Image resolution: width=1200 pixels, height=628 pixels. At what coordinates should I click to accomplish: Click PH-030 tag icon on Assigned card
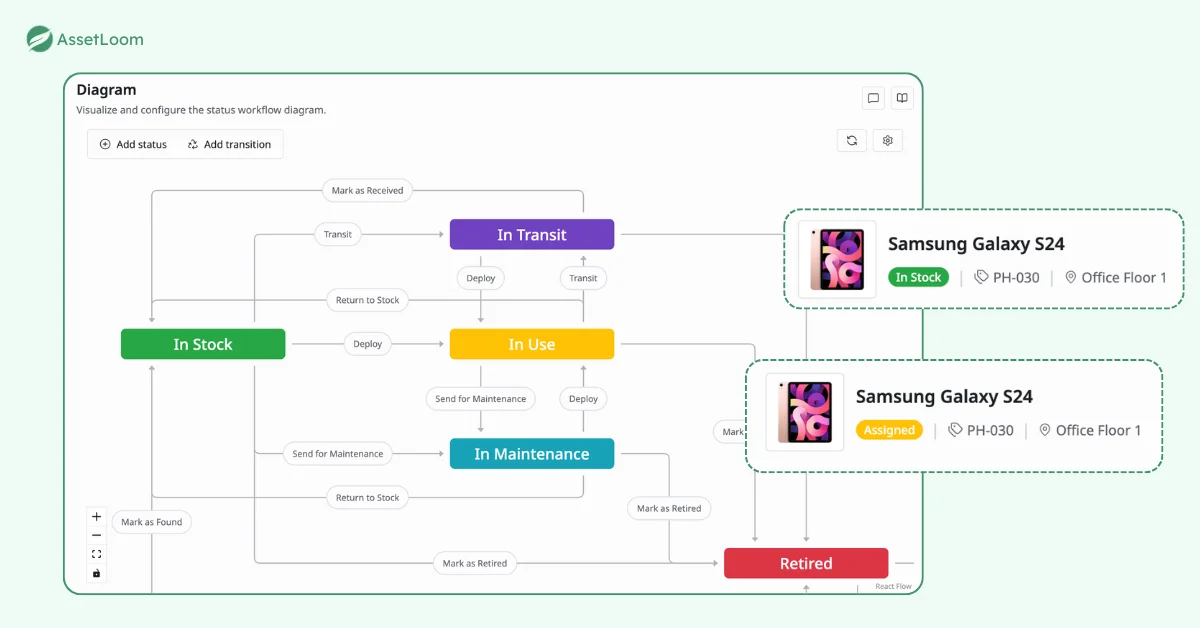[955, 430]
